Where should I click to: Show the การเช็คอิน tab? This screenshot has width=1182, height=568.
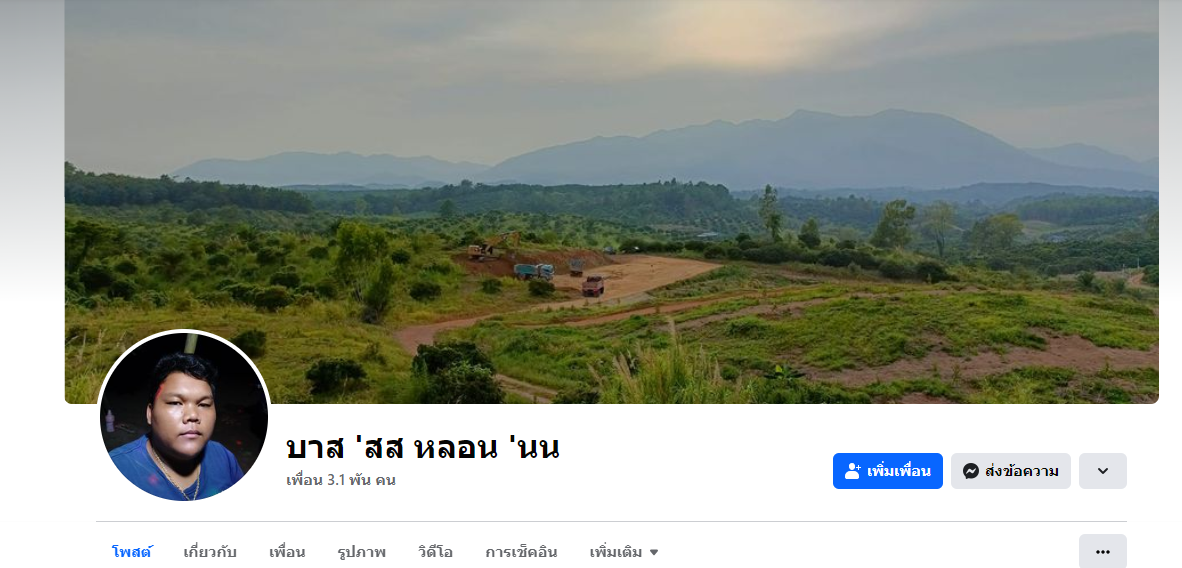coord(522,552)
